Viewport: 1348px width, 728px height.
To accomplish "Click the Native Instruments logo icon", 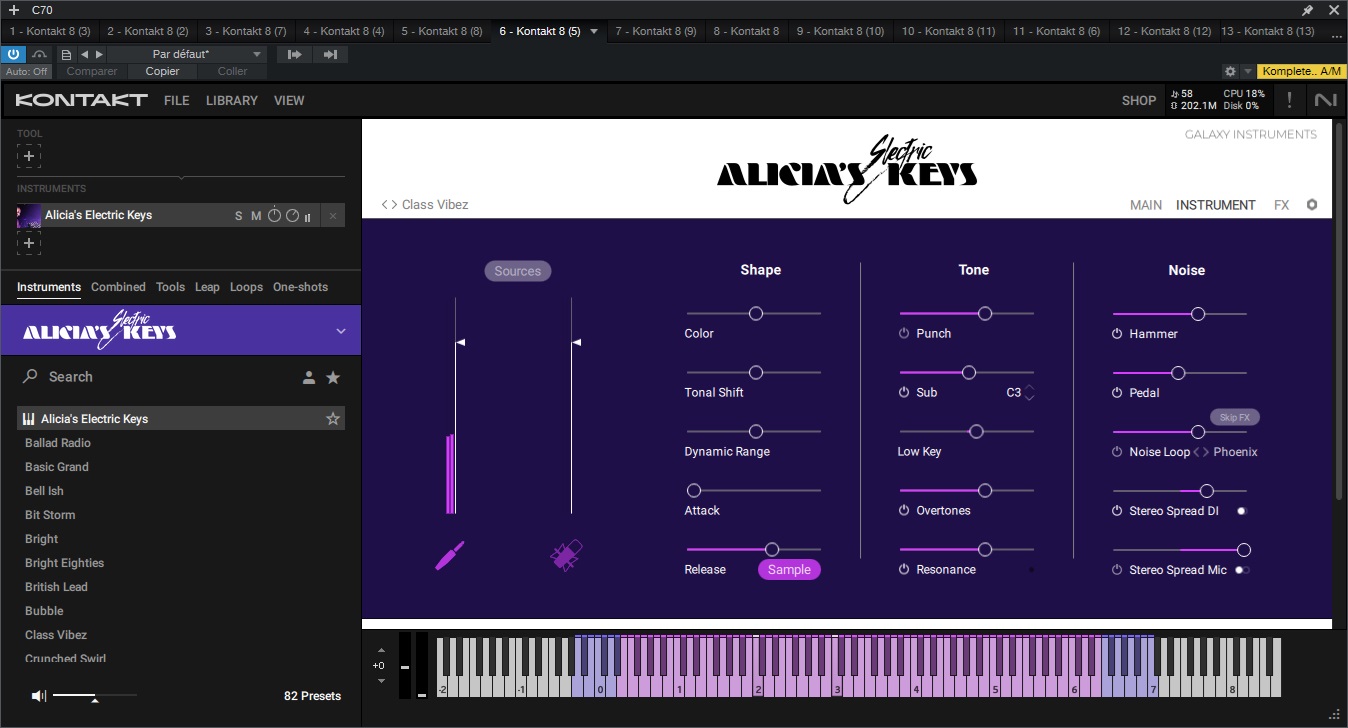I will coord(1325,100).
